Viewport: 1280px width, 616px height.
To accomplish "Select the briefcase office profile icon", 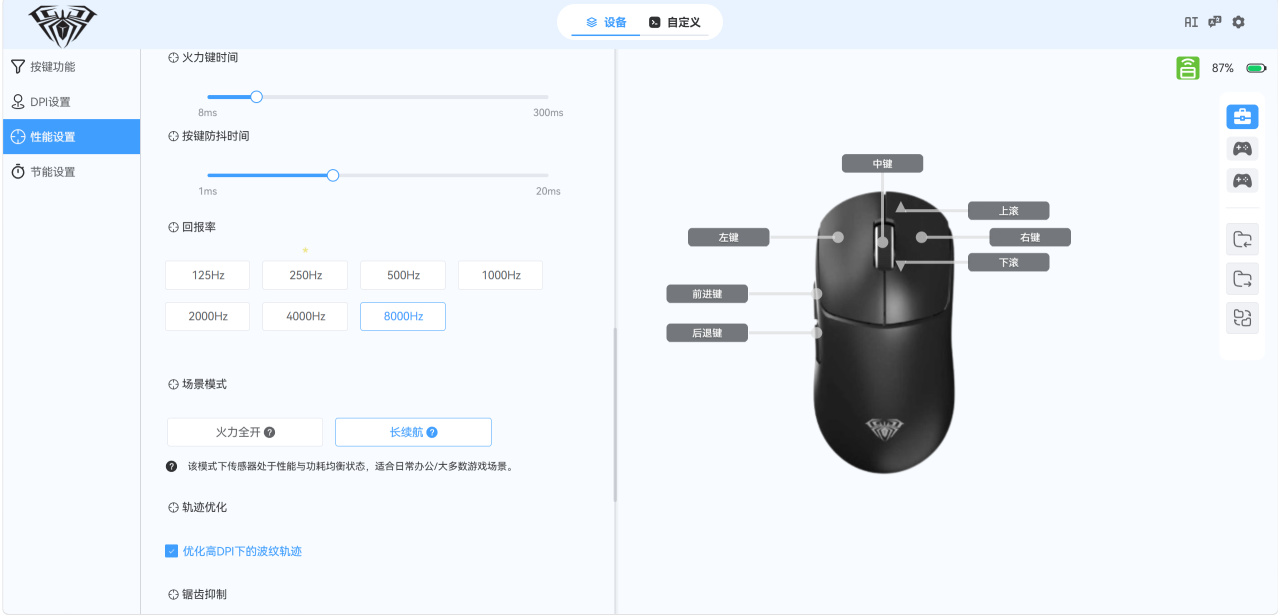I will pos(1242,116).
